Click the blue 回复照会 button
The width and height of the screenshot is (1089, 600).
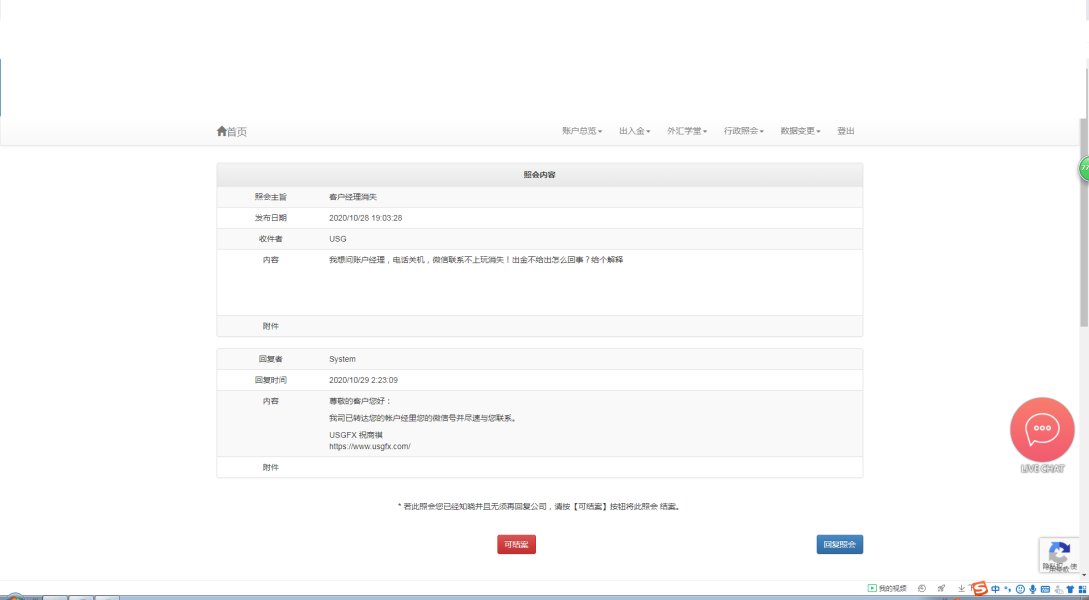839,545
